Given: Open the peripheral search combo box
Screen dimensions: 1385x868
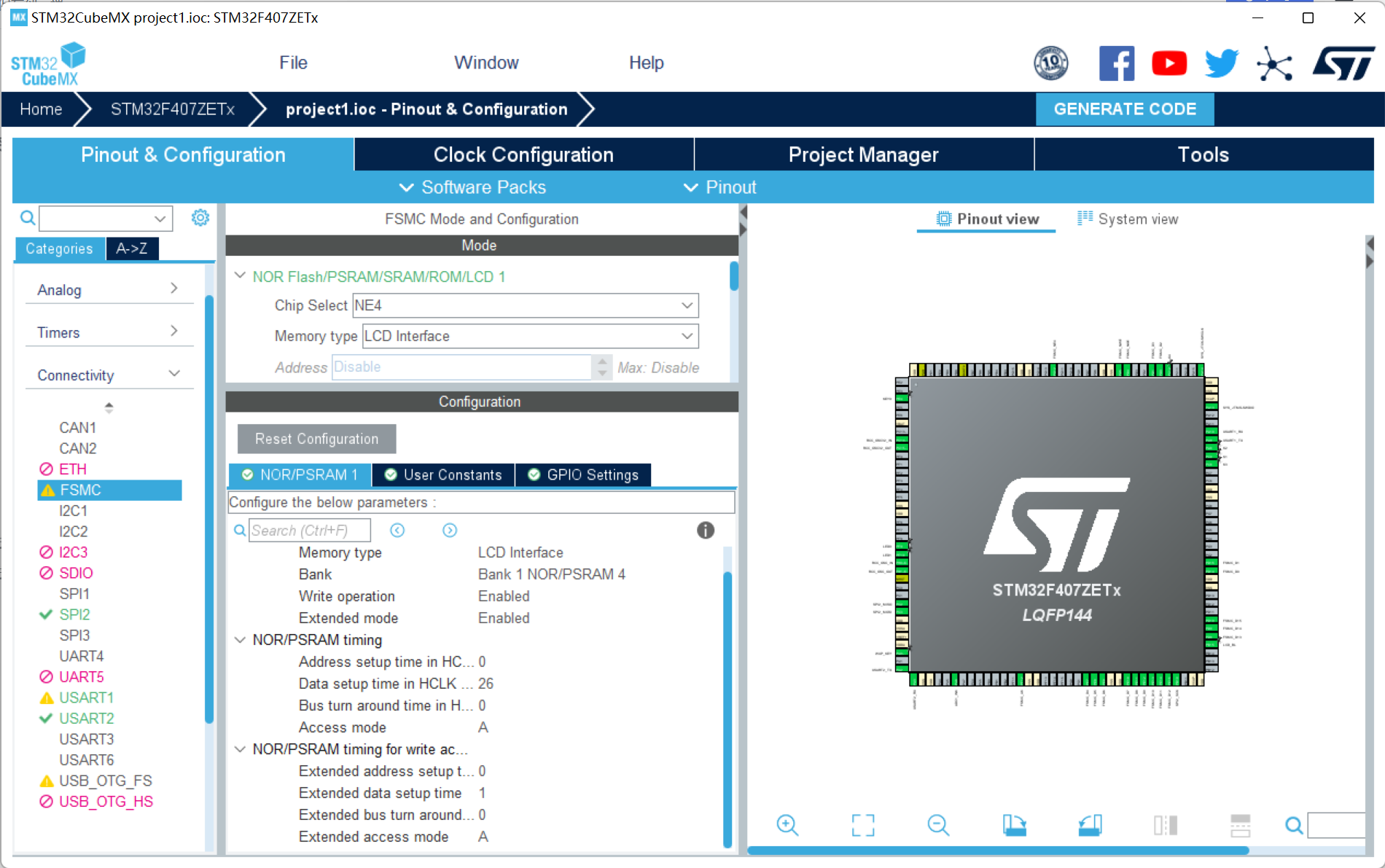Looking at the screenshot, I should point(106,218).
